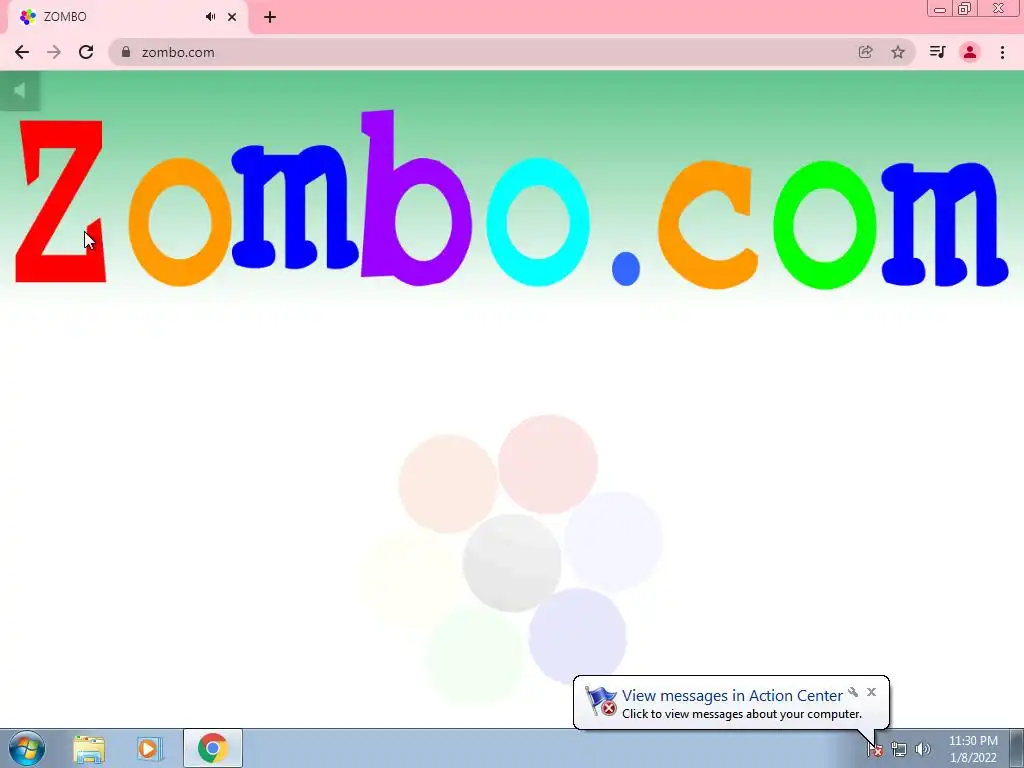This screenshot has height=768, width=1024.
Task: View site info via the lock icon
Action: click(x=126, y=52)
